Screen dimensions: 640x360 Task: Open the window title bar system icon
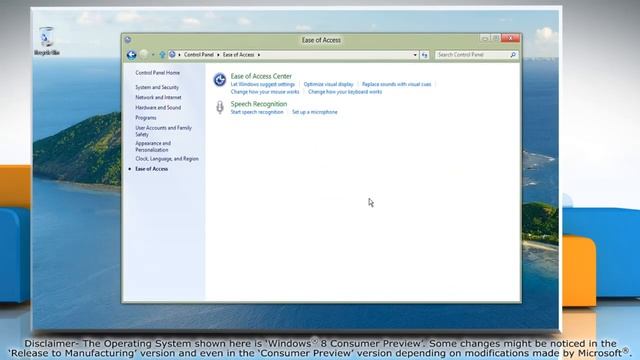[128, 40]
